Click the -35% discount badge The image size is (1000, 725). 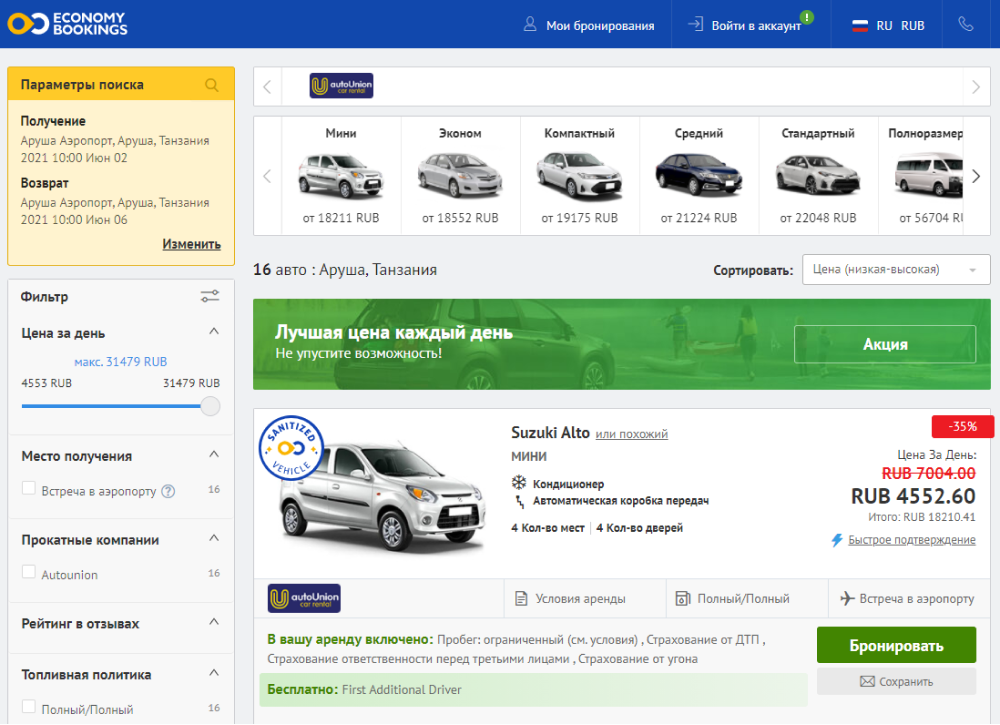tap(962, 427)
